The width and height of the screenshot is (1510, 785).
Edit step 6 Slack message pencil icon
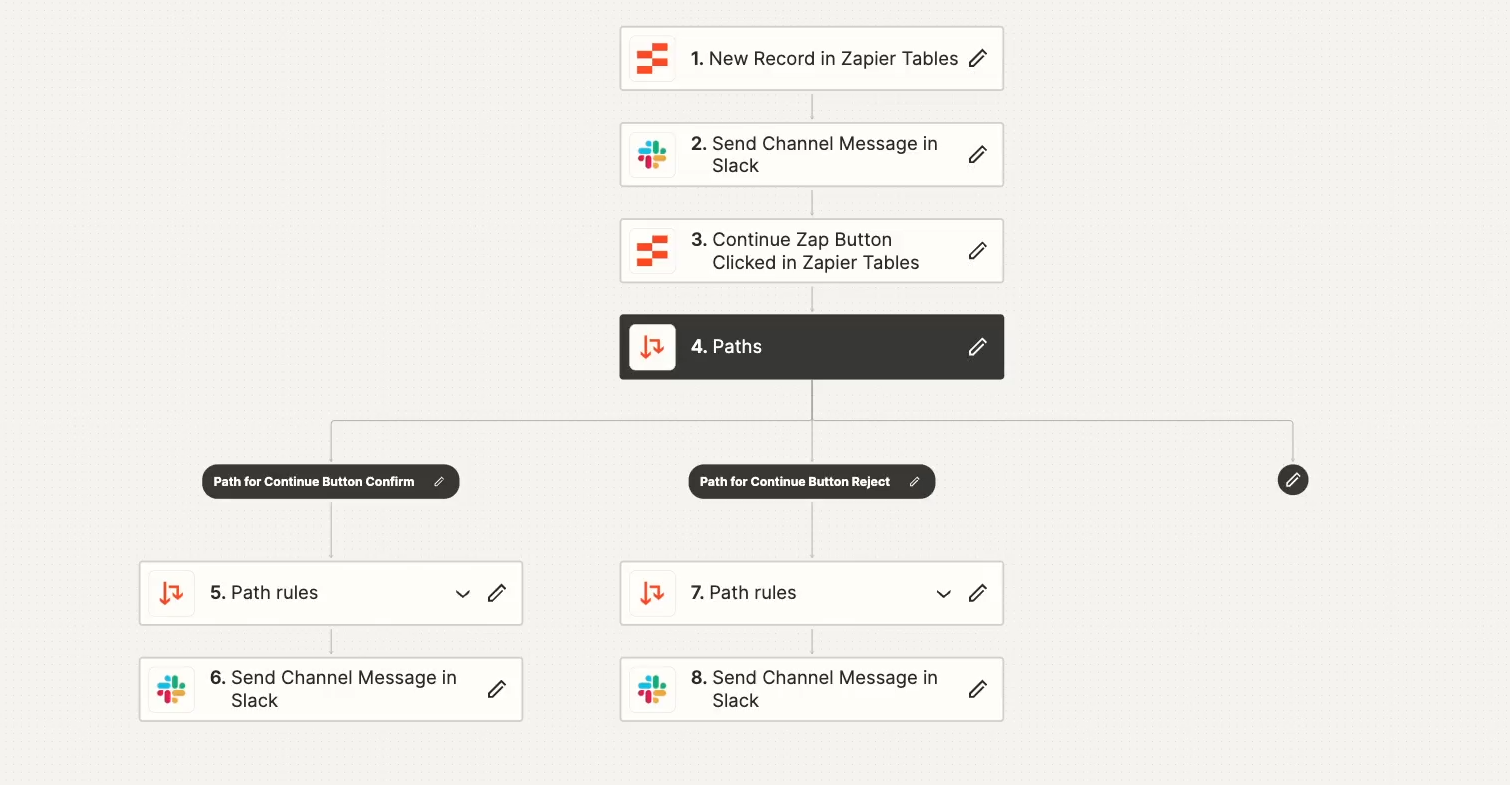click(497, 689)
